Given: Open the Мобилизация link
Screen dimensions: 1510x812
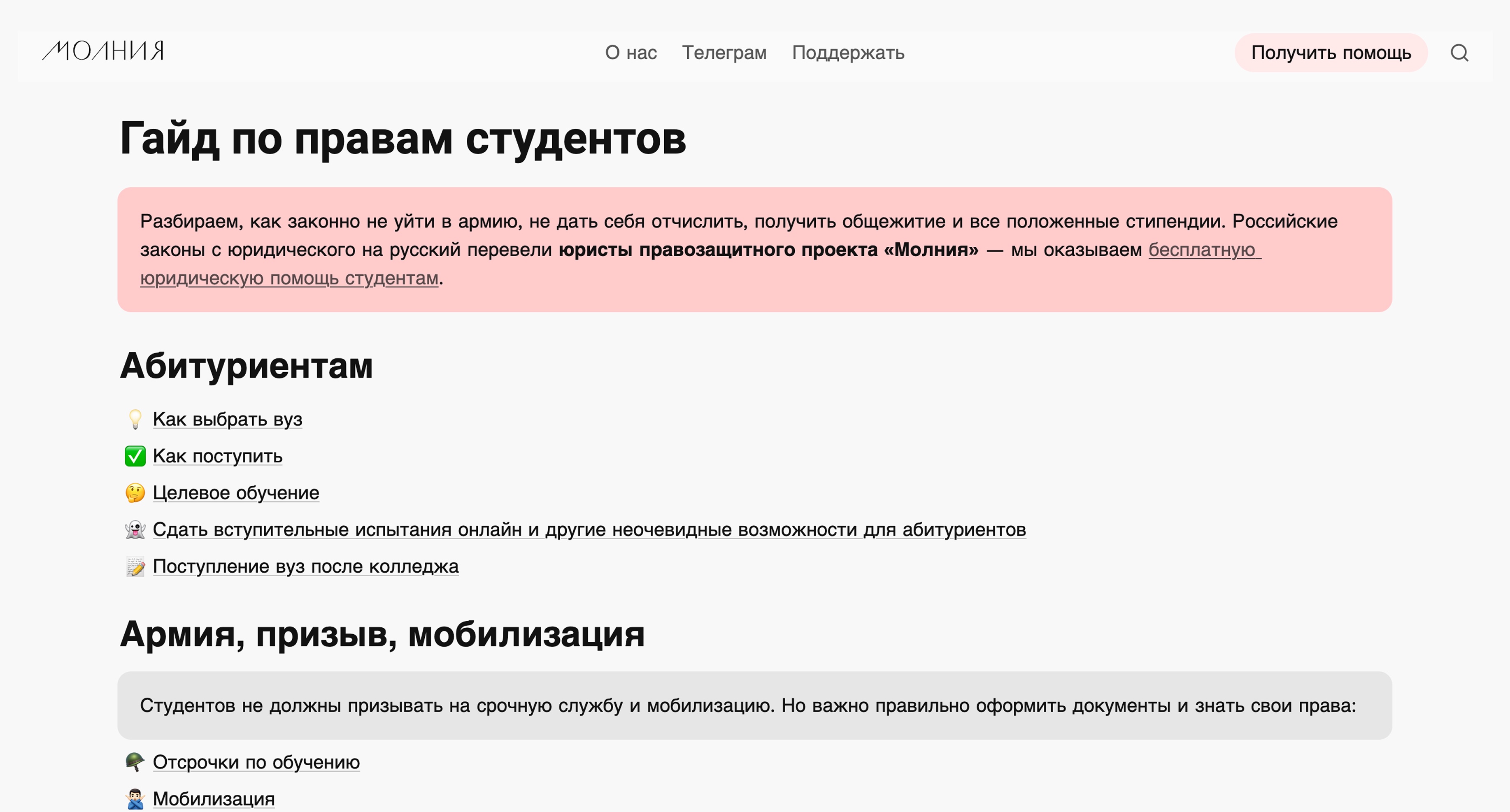Looking at the screenshot, I should tap(213, 799).
